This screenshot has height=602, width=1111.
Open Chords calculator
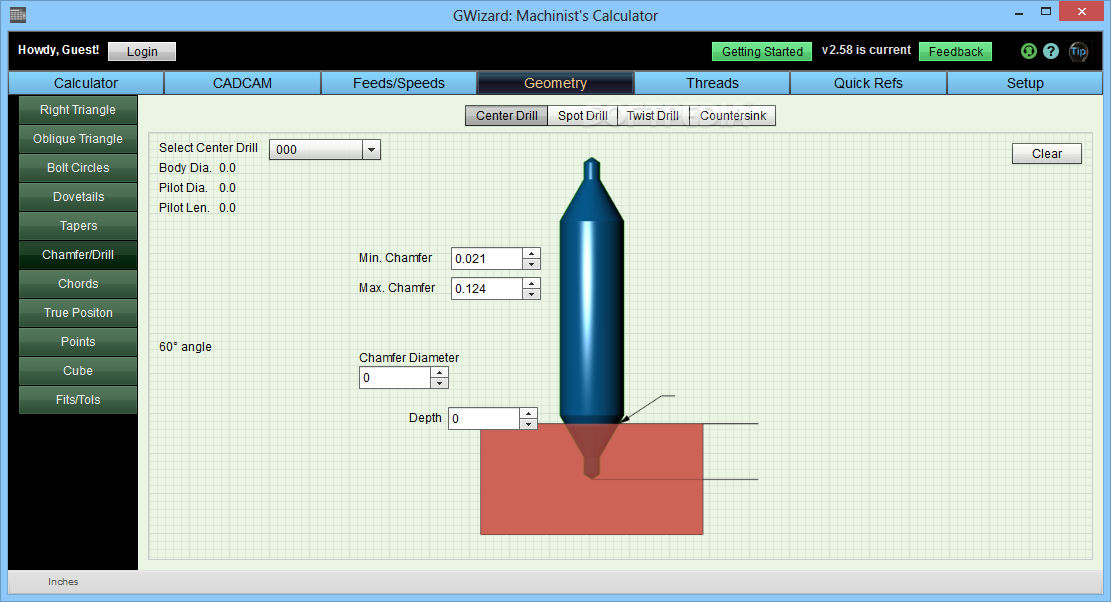coord(78,284)
